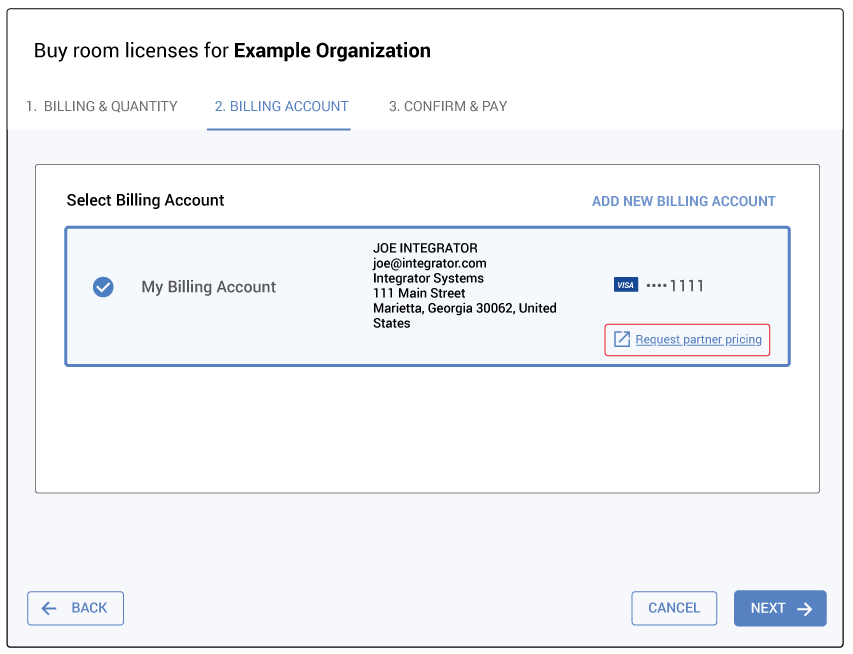Select the blue checkmark for My Billing Account
Viewport: 853px width, 654px height.
(x=103, y=287)
